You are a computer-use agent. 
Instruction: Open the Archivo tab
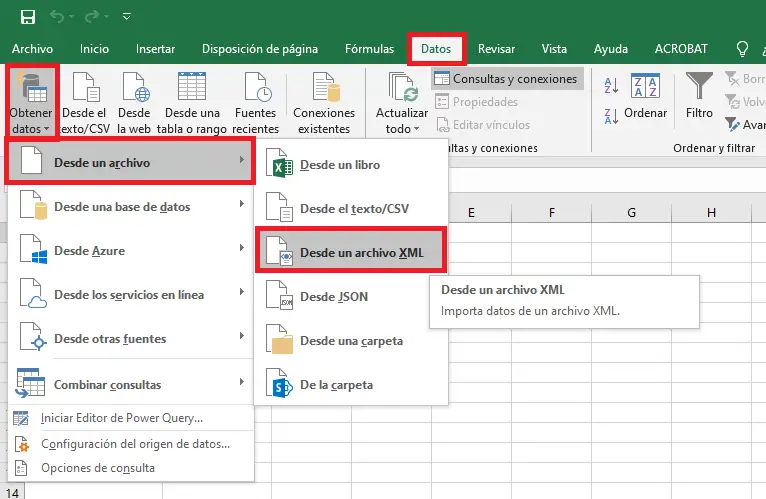click(33, 49)
